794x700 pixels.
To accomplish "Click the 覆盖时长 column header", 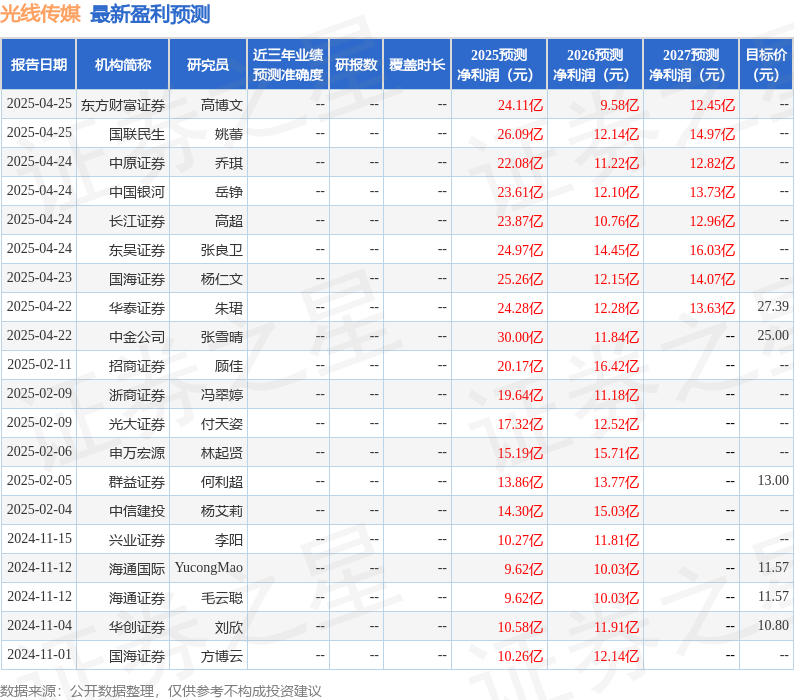I will [x=417, y=65].
